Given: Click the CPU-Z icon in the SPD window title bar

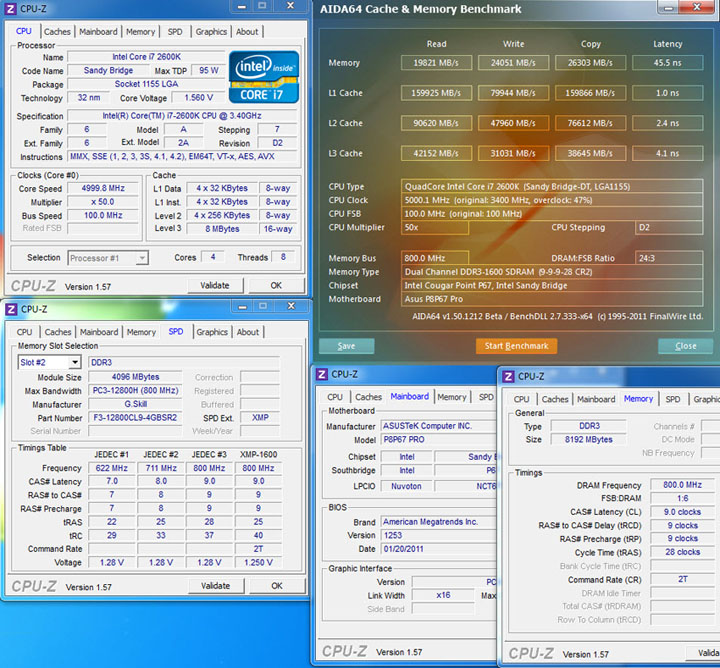Looking at the screenshot, I should (11, 309).
